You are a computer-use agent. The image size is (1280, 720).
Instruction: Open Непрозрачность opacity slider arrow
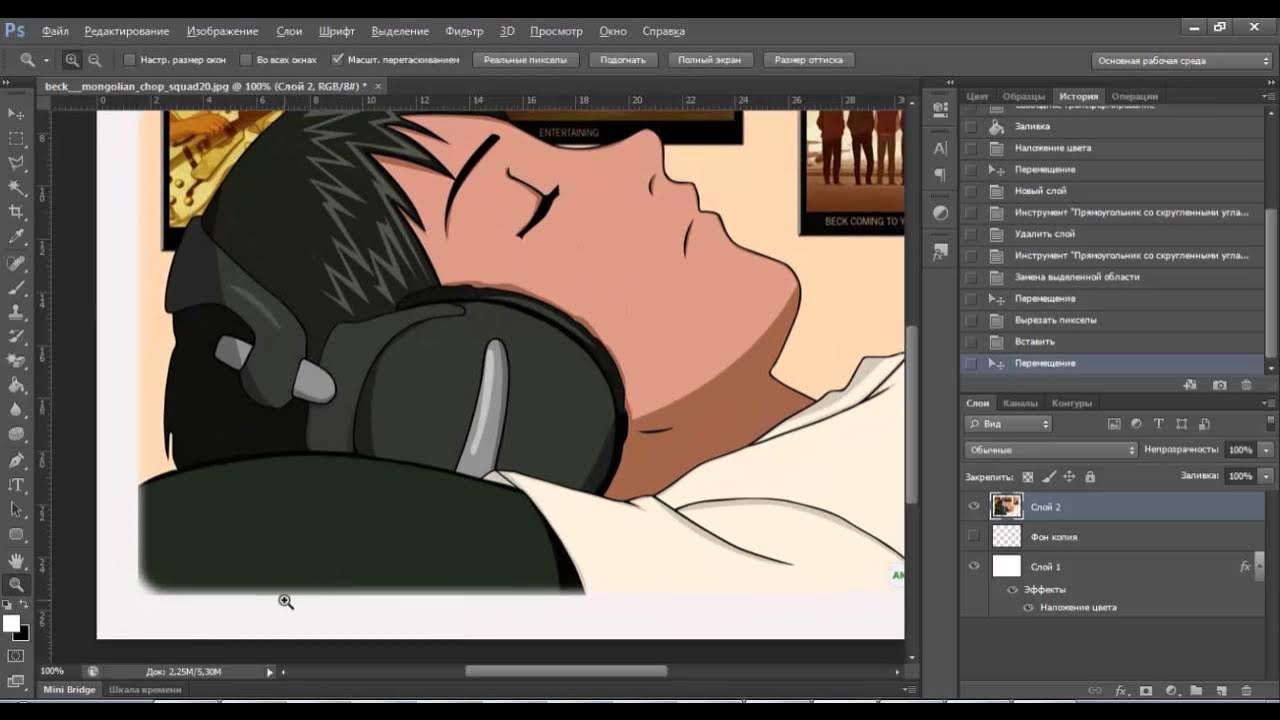click(x=1267, y=450)
